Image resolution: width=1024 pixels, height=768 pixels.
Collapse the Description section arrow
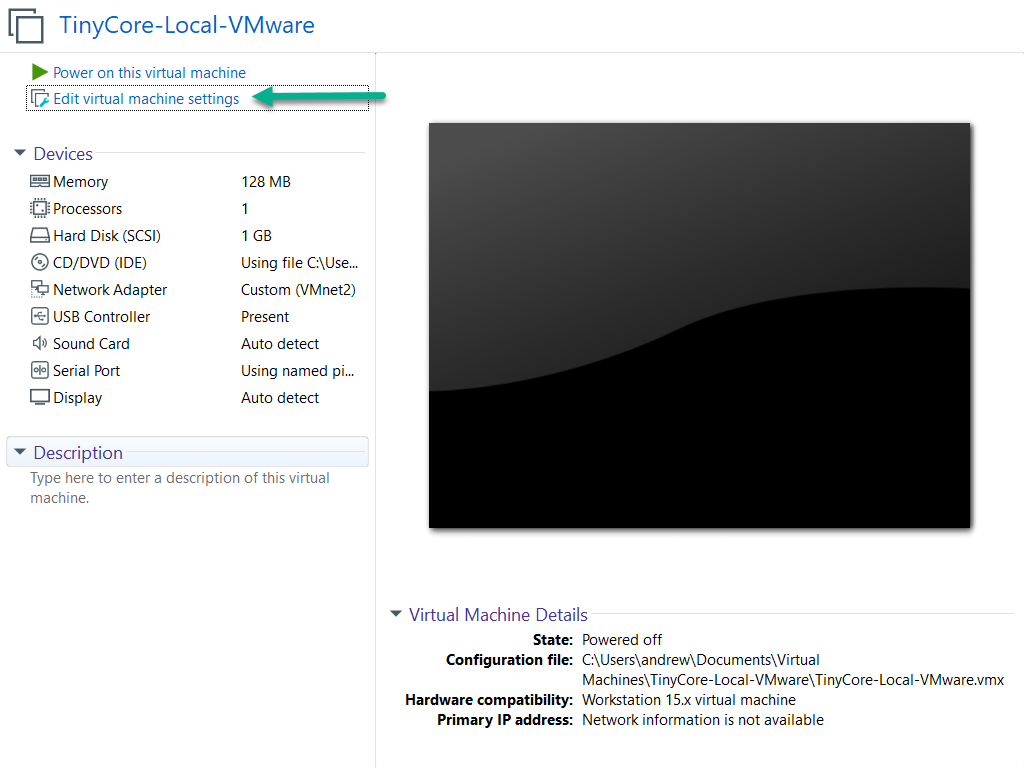tap(20, 452)
